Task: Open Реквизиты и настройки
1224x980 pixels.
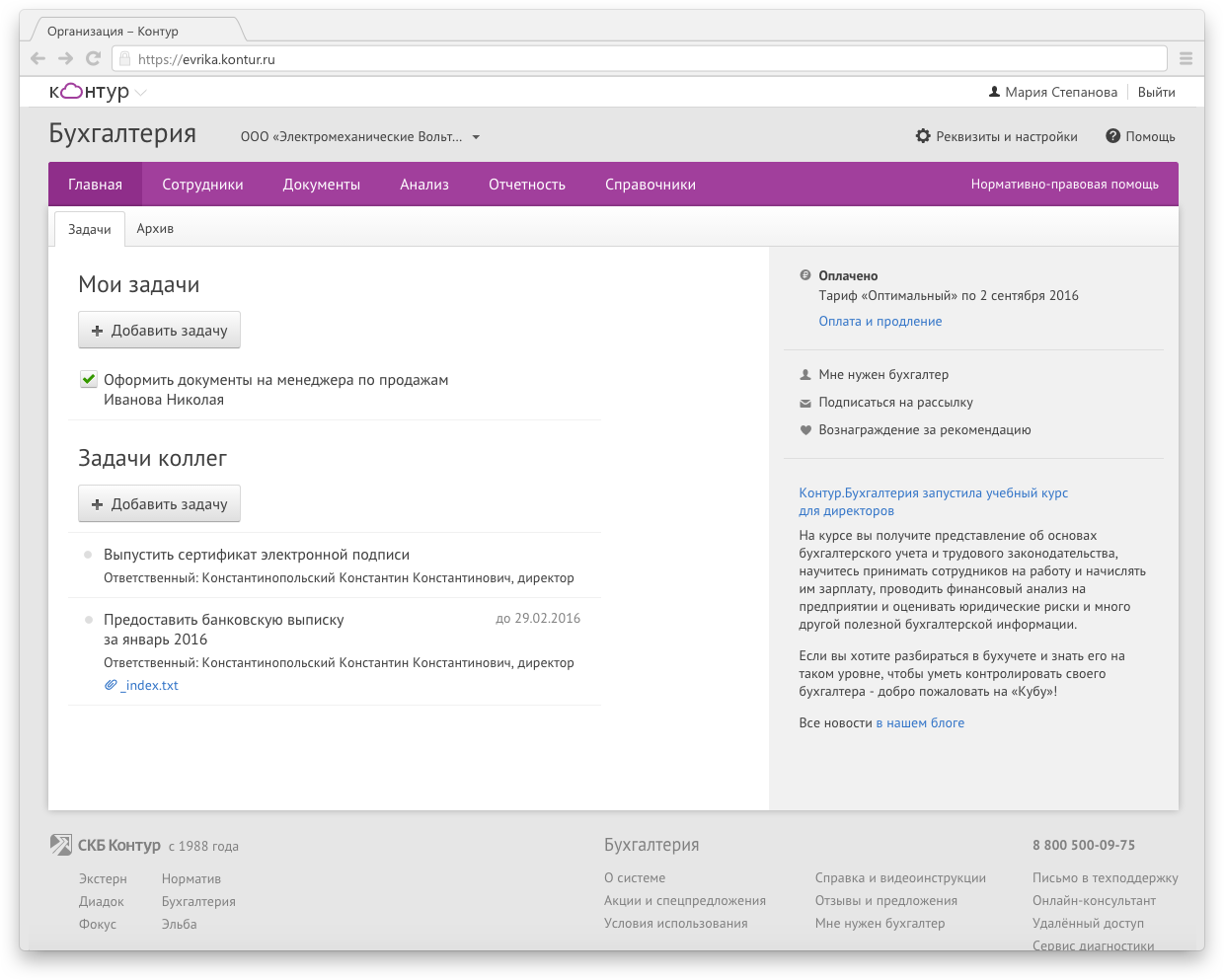Action: pos(1007,136)
